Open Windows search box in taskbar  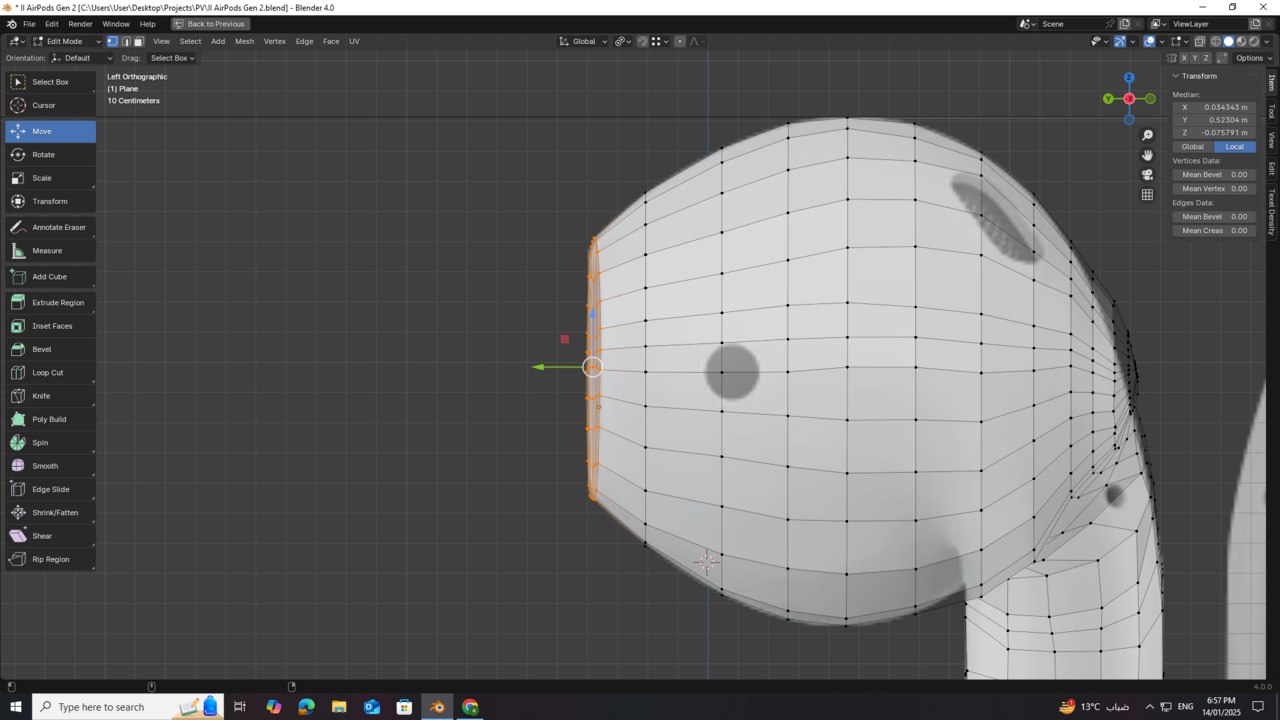(130, 707)
